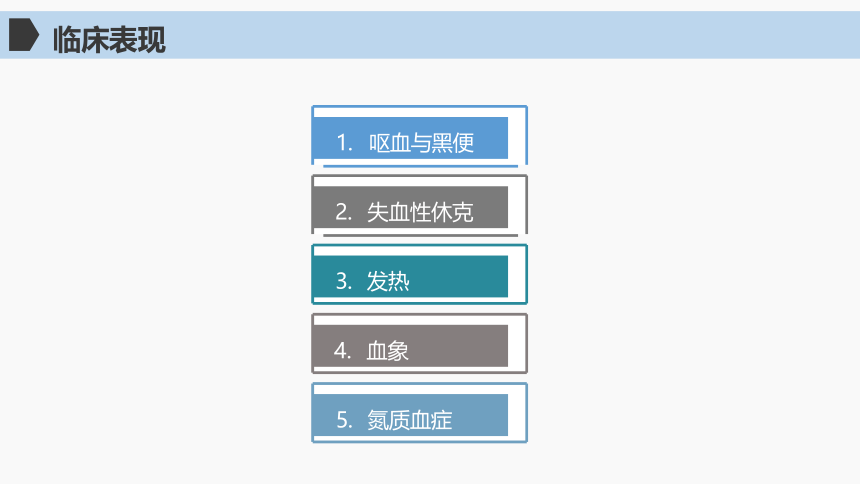Select the 失血性休克 item label
The image size is (860, 484).
pos(420,212)
